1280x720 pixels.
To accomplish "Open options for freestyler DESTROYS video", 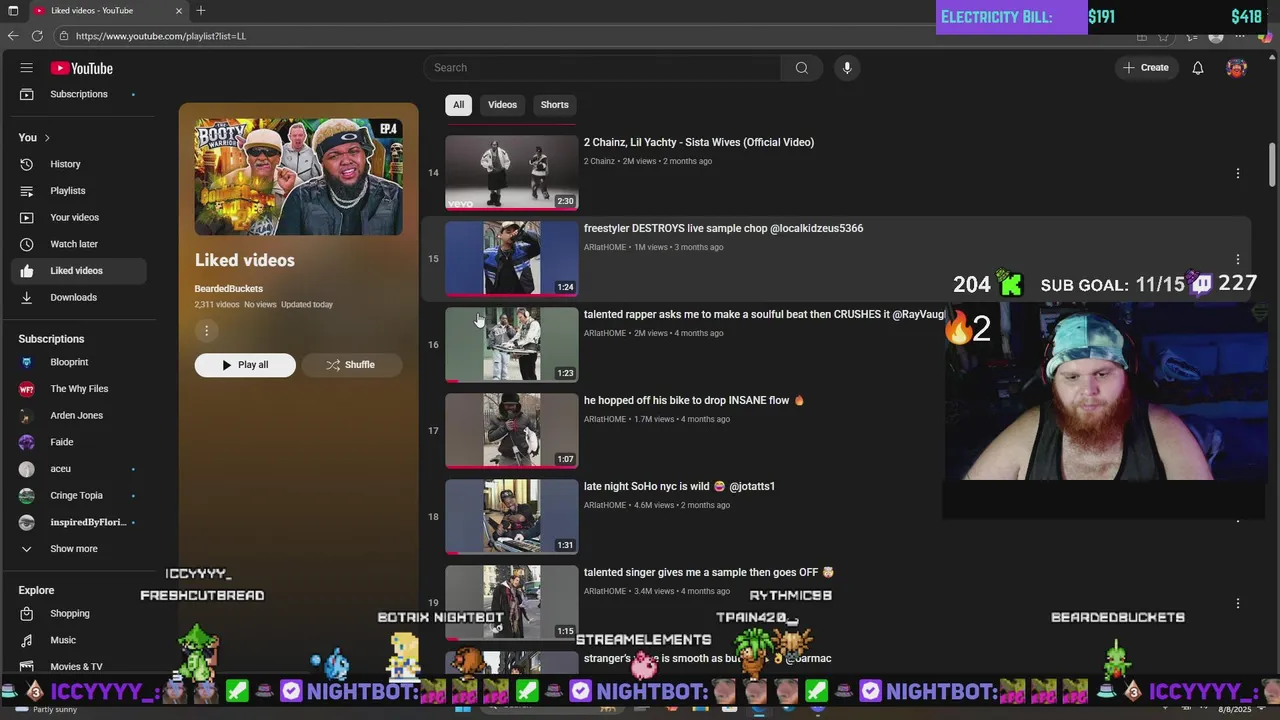I will tap(1237, 259).
